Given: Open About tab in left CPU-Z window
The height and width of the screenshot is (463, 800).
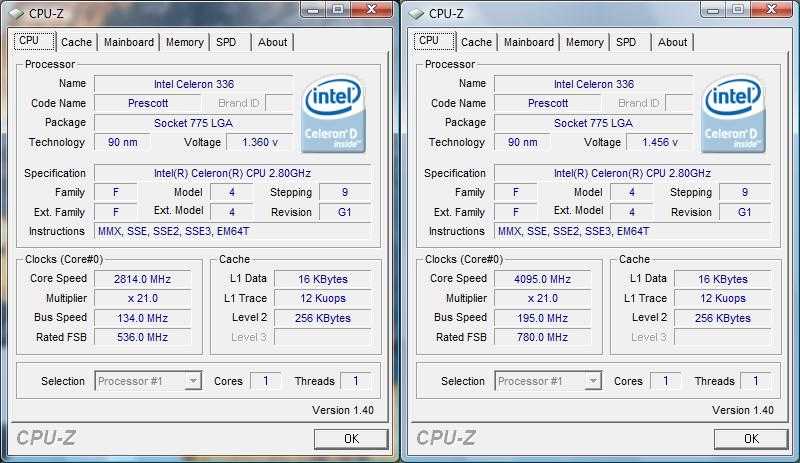Looking at the screenshot, I should click(272, 42).
